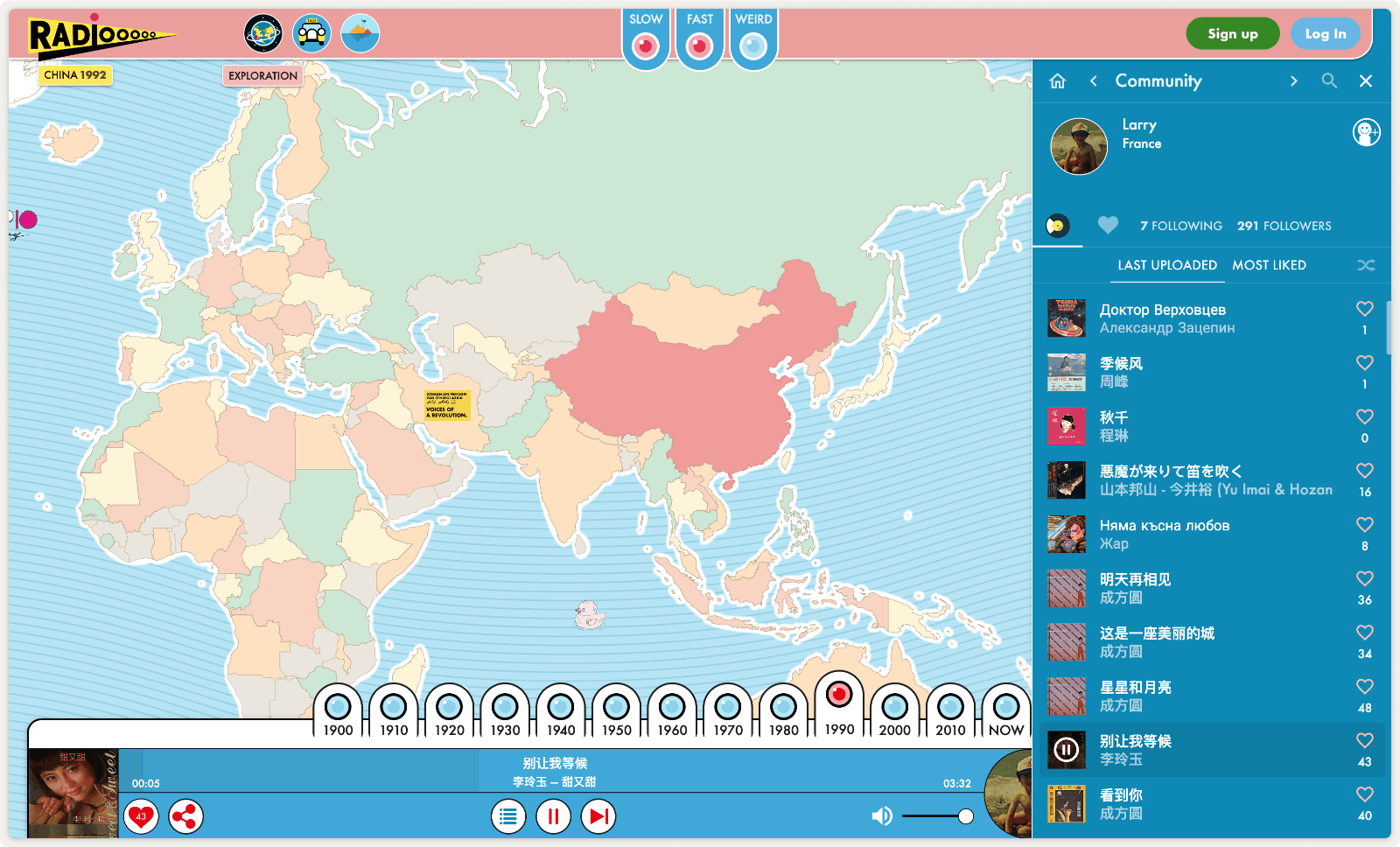Open the search icon in Community panel
Image resolution: width=1400 pixels, height=847 pixels.
(1329, 80)
